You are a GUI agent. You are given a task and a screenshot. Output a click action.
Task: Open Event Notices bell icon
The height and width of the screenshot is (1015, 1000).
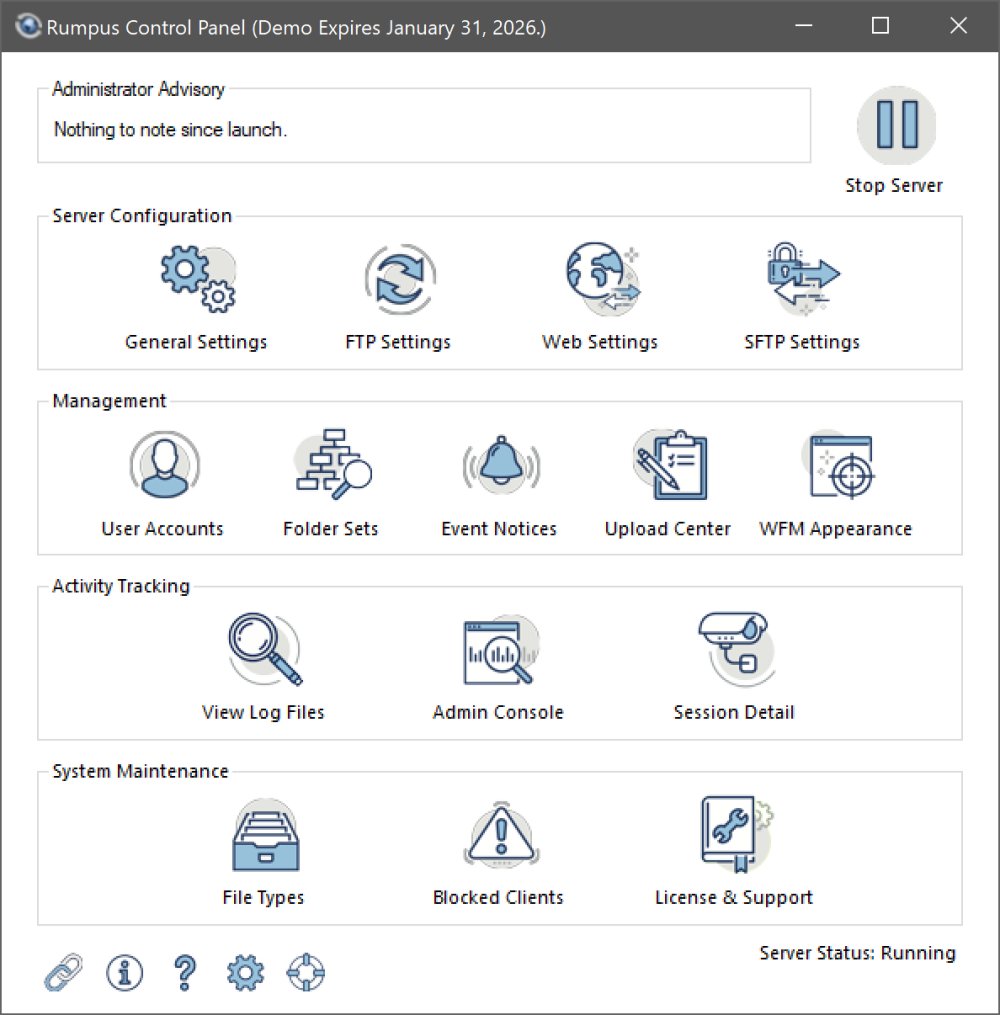click(x=501, y=464)
